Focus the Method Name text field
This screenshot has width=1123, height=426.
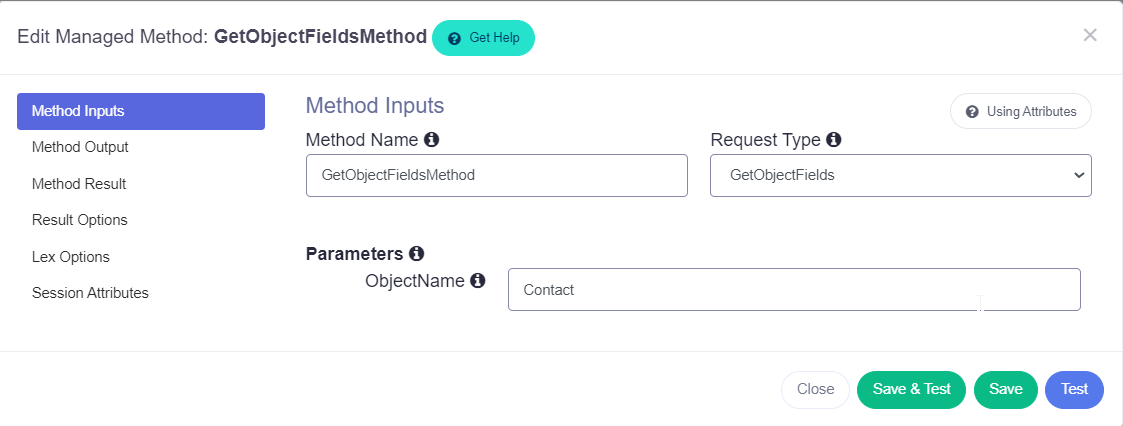click(496, 175)
